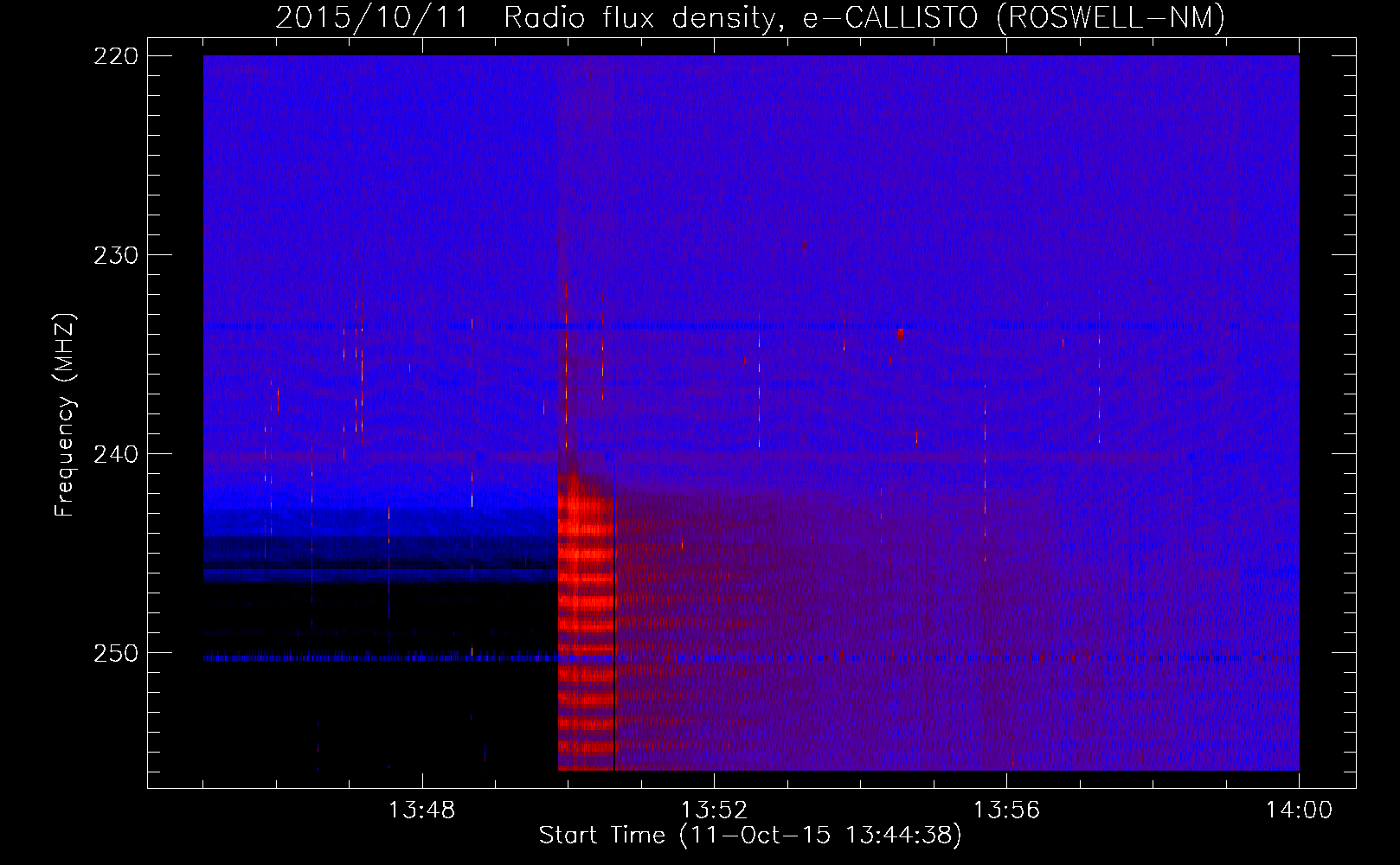Click the small red spot near 234 MHz

(x=901, y=333)
